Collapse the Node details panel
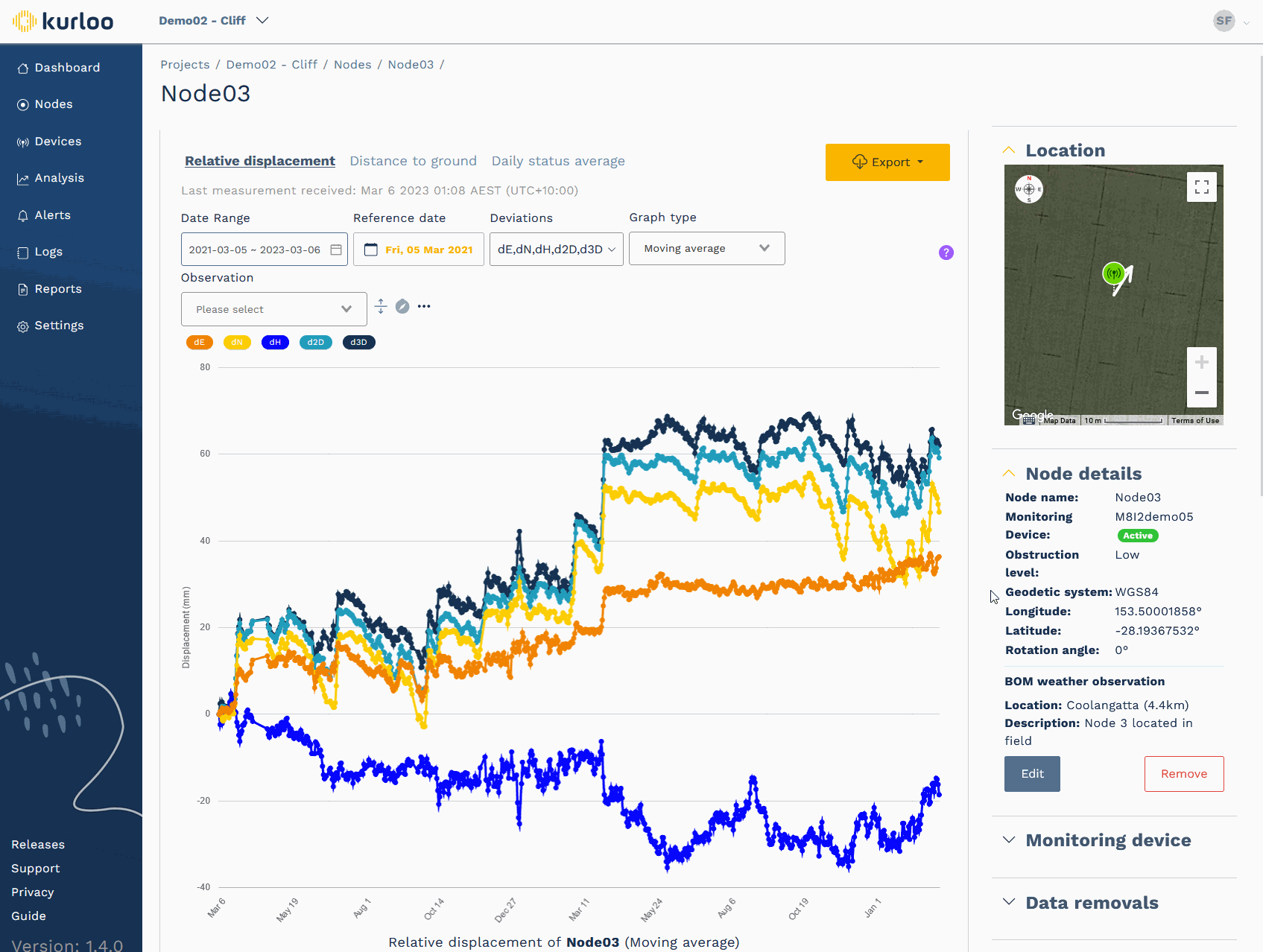Image resolution: width=1263 pixels, height=952 pixels. 1009,474
